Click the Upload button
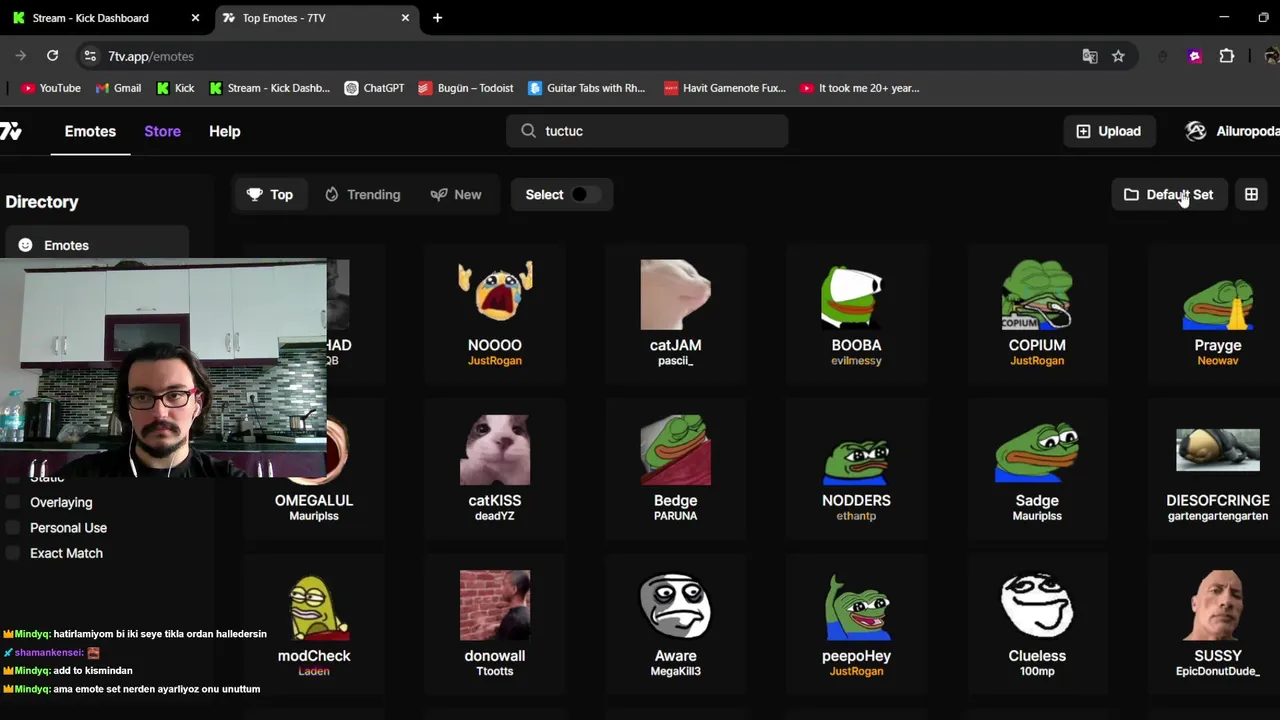 click(1108, 131)
